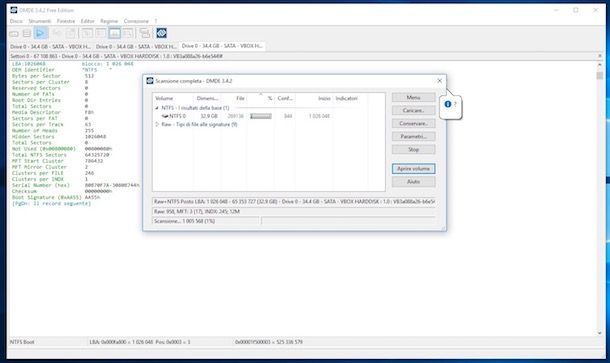Viewport: 610px width, 363px height.
Task: Open the Disco menu
Action: [x=16, y=21]
